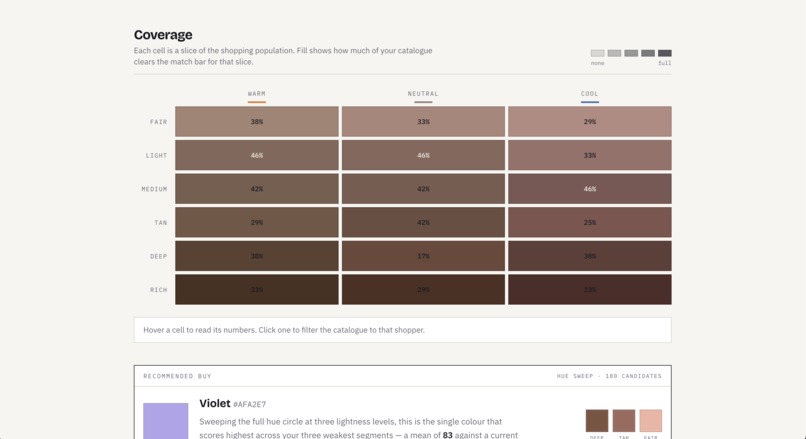
Task: Click the Fair segment swatch in recommendation
Action: (651, 420)
